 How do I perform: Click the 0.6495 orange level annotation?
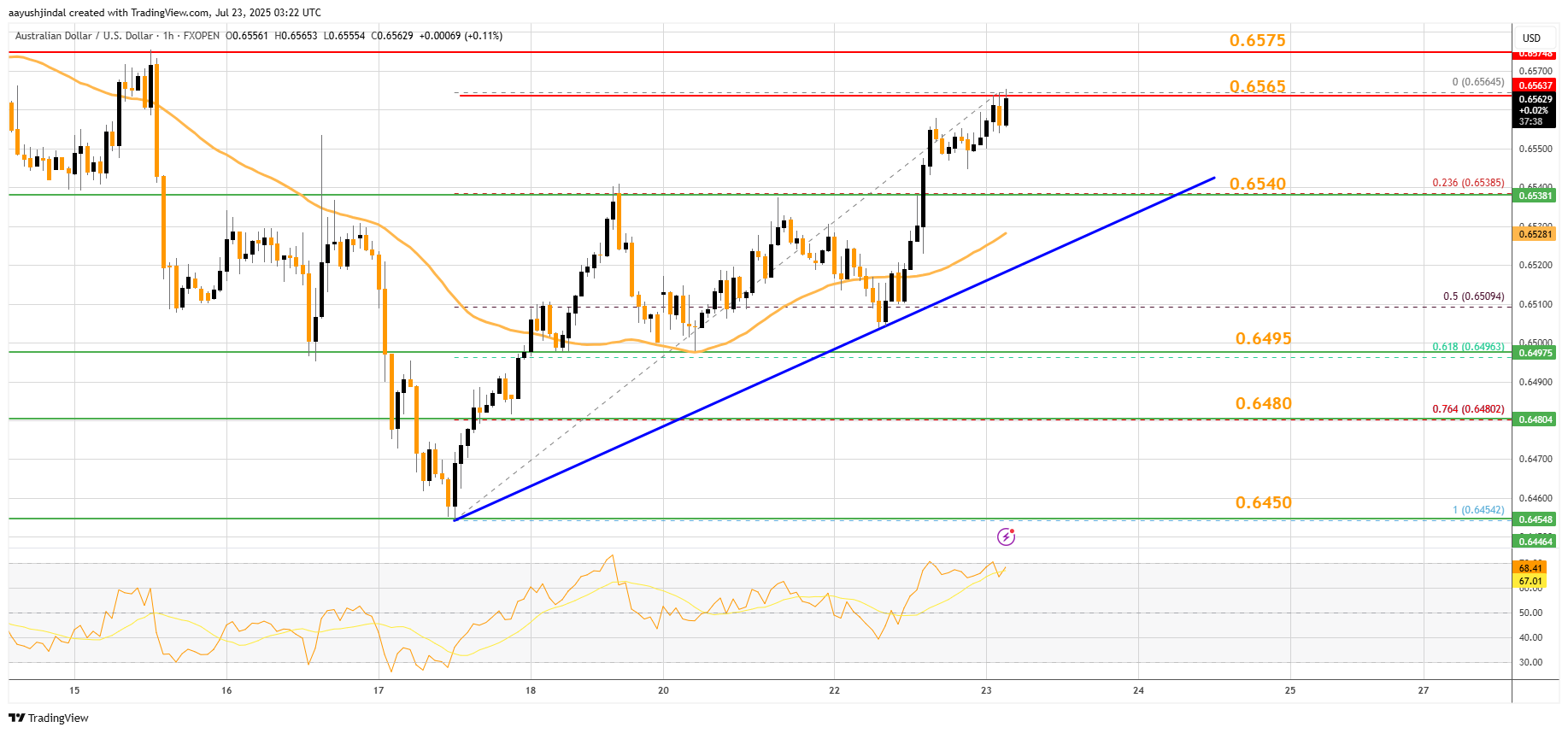(1263, 338)
